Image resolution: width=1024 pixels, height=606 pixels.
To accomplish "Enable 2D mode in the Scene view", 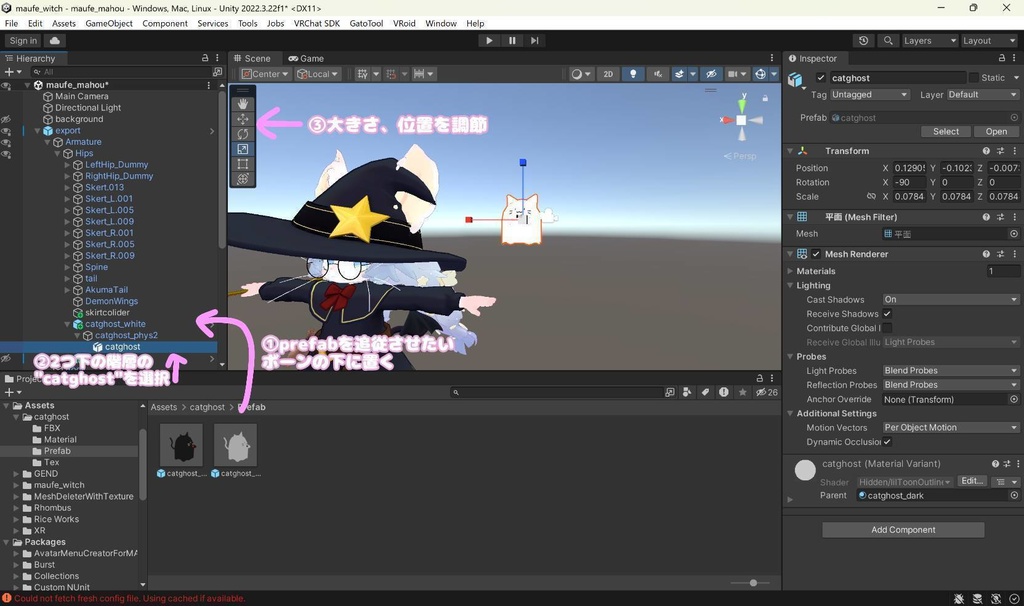I will point(609,73).
